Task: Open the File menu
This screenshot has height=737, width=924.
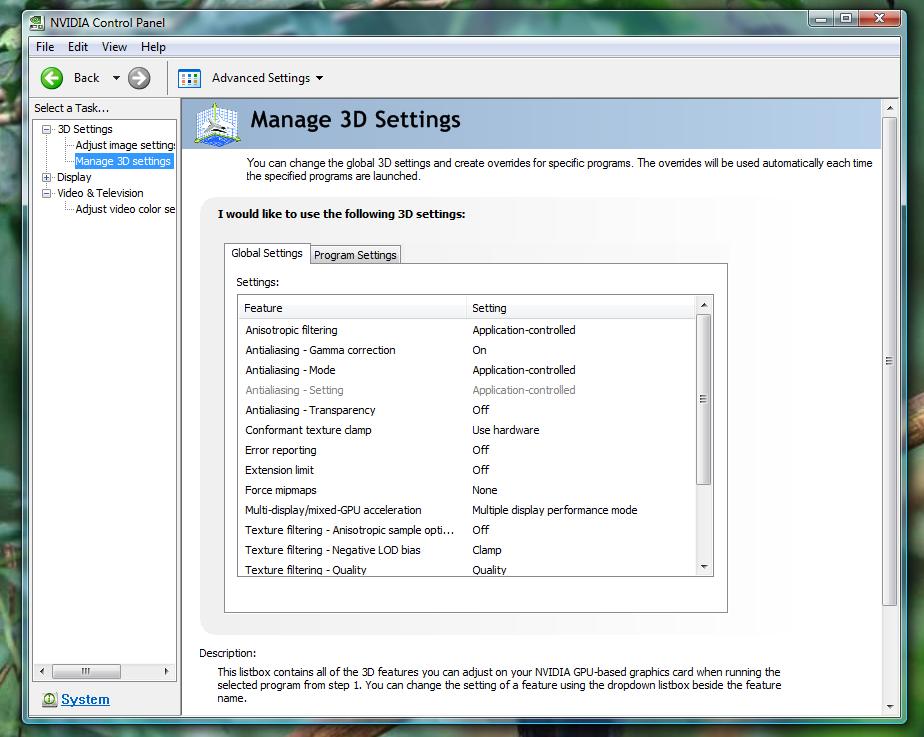Action: tap(45, 47)
